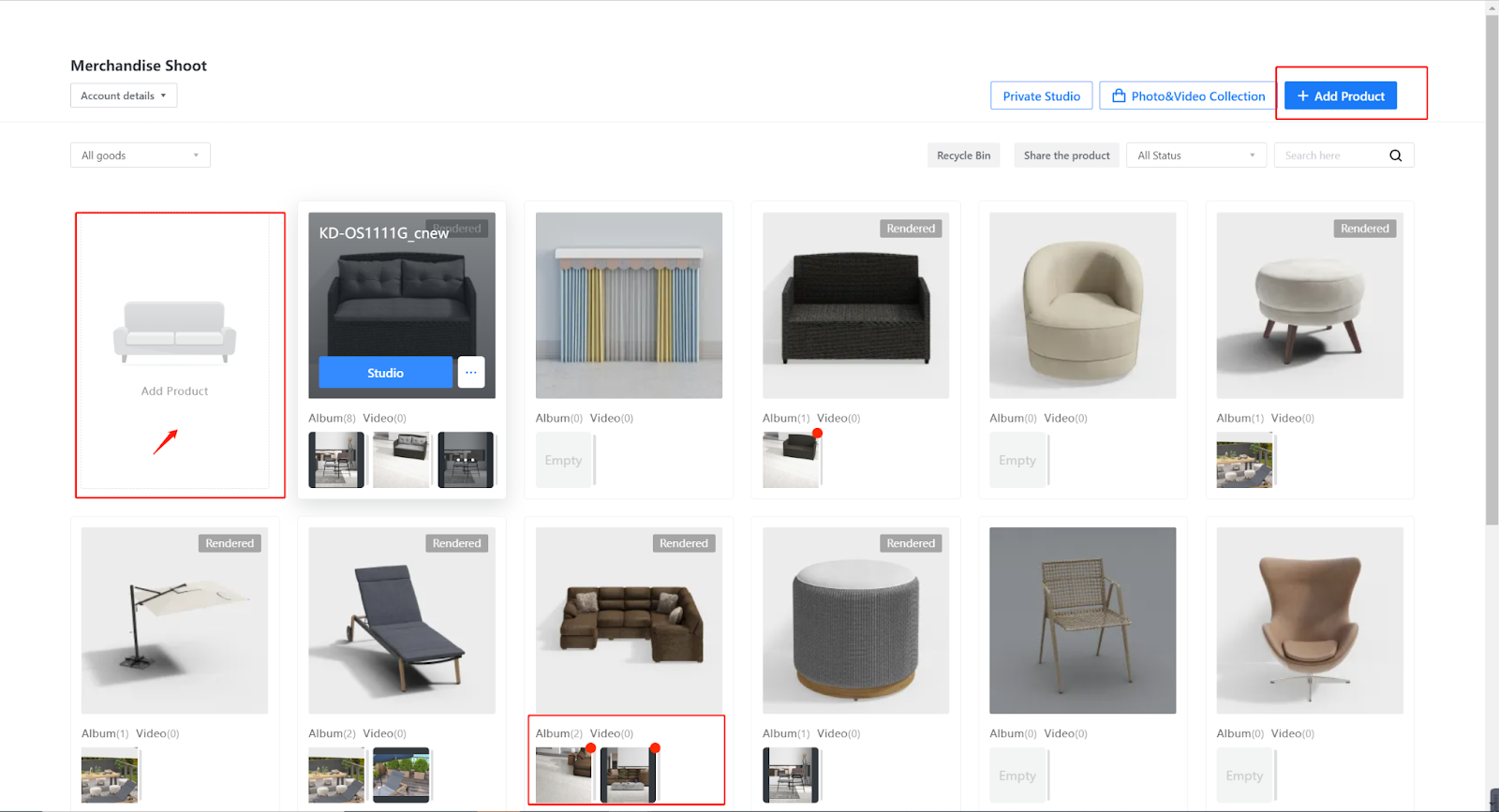
Task: Type in the Search here field
Action: [x=1330, y=155]
